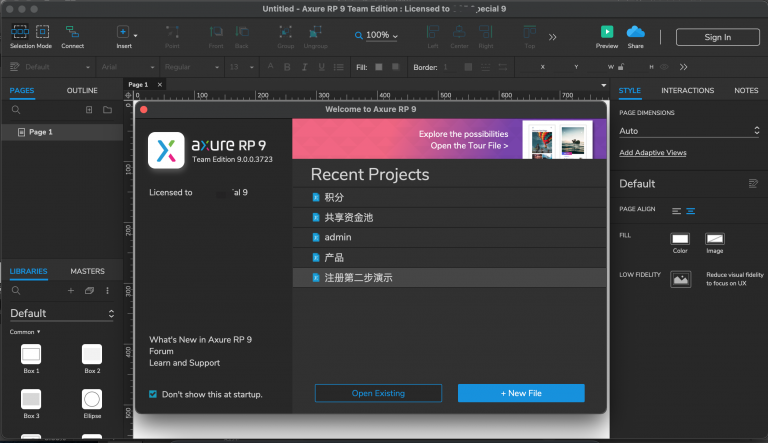Switch to the NOTES tab
Viewport: 768px width, 443px height.
pos(746,90)
